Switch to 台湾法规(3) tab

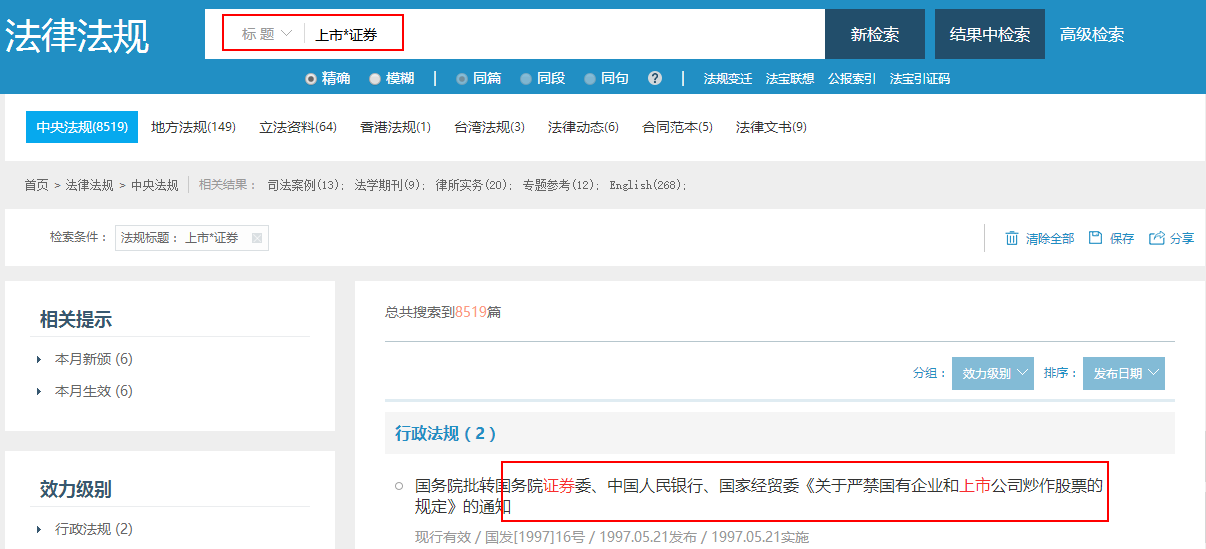point(489,127)
